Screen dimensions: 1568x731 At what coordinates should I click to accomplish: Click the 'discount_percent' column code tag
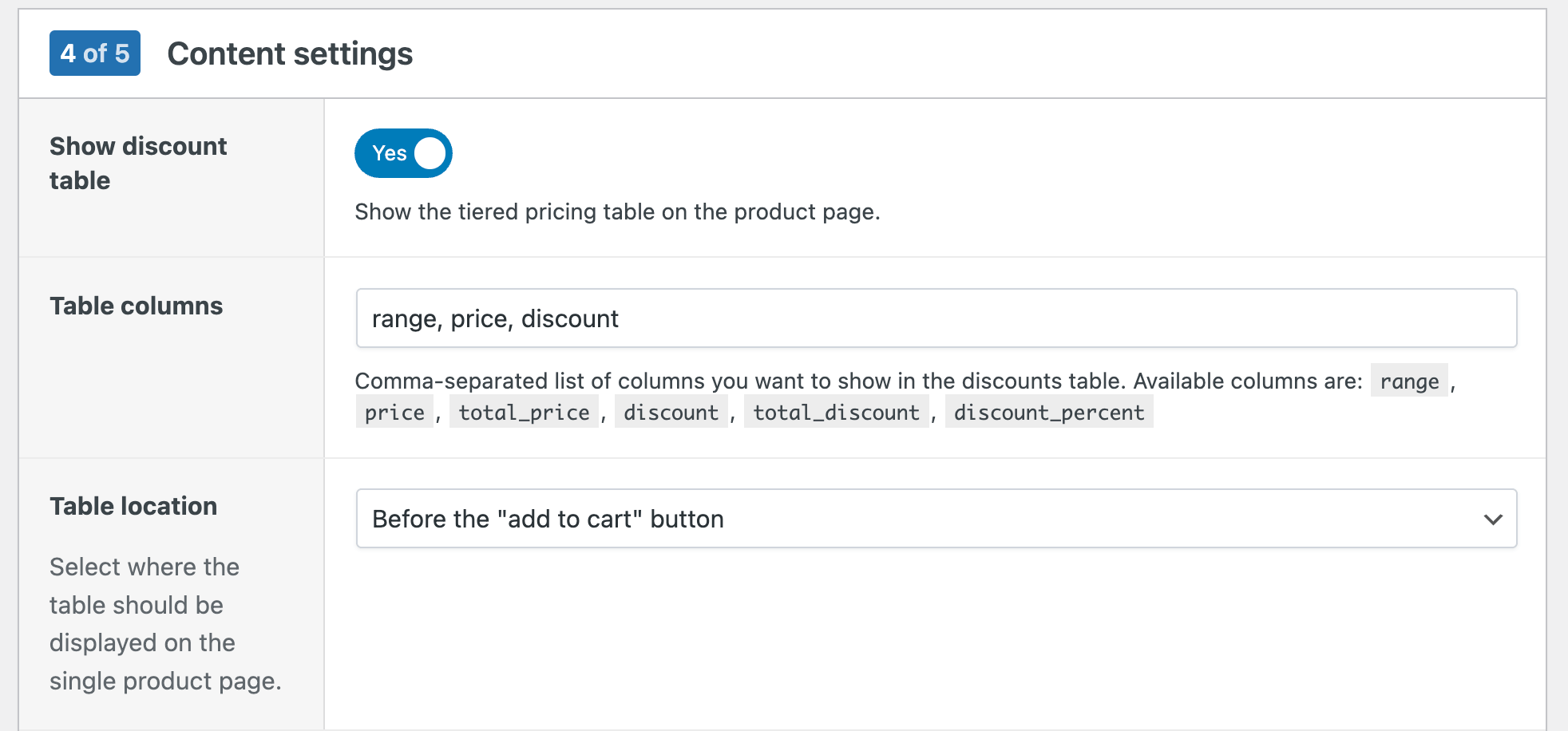(1049, 412)
